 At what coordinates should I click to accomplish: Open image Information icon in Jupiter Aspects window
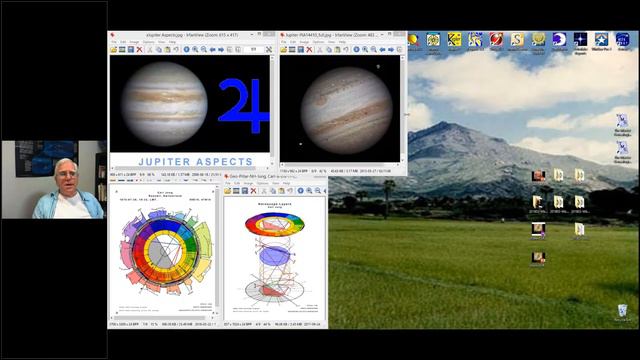[187, 49]
